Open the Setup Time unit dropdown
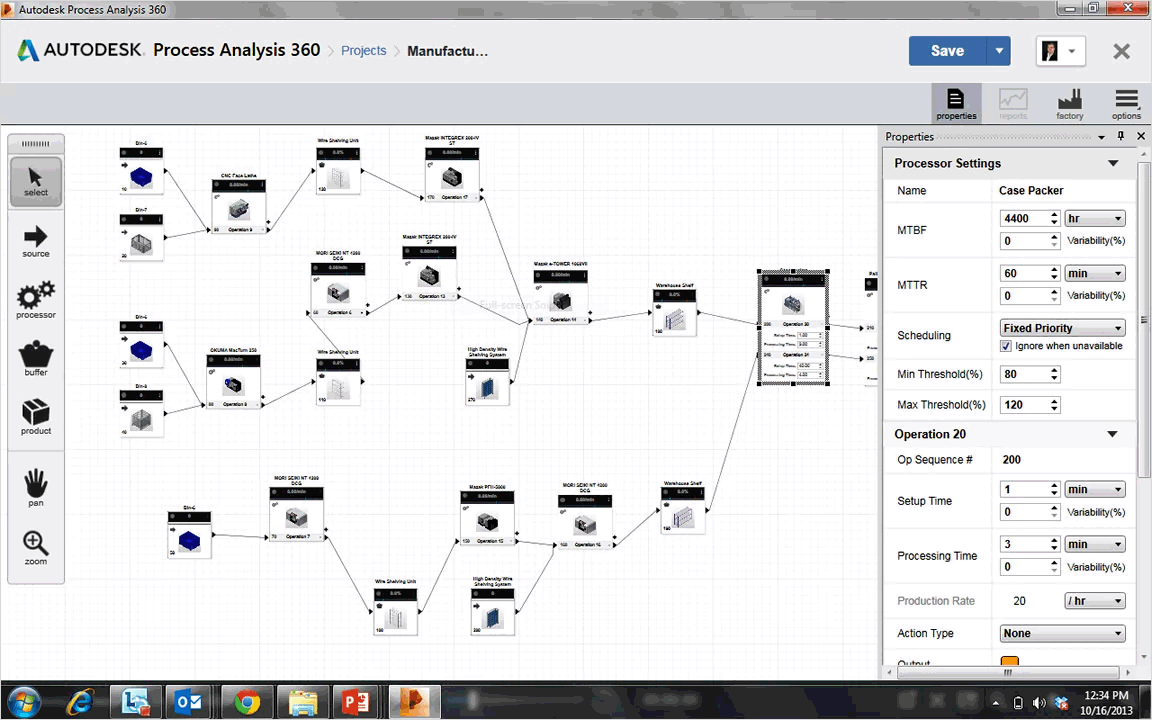Viewport: 1152px width, 720px height. pyautogui.click(x=1095, y=489)
